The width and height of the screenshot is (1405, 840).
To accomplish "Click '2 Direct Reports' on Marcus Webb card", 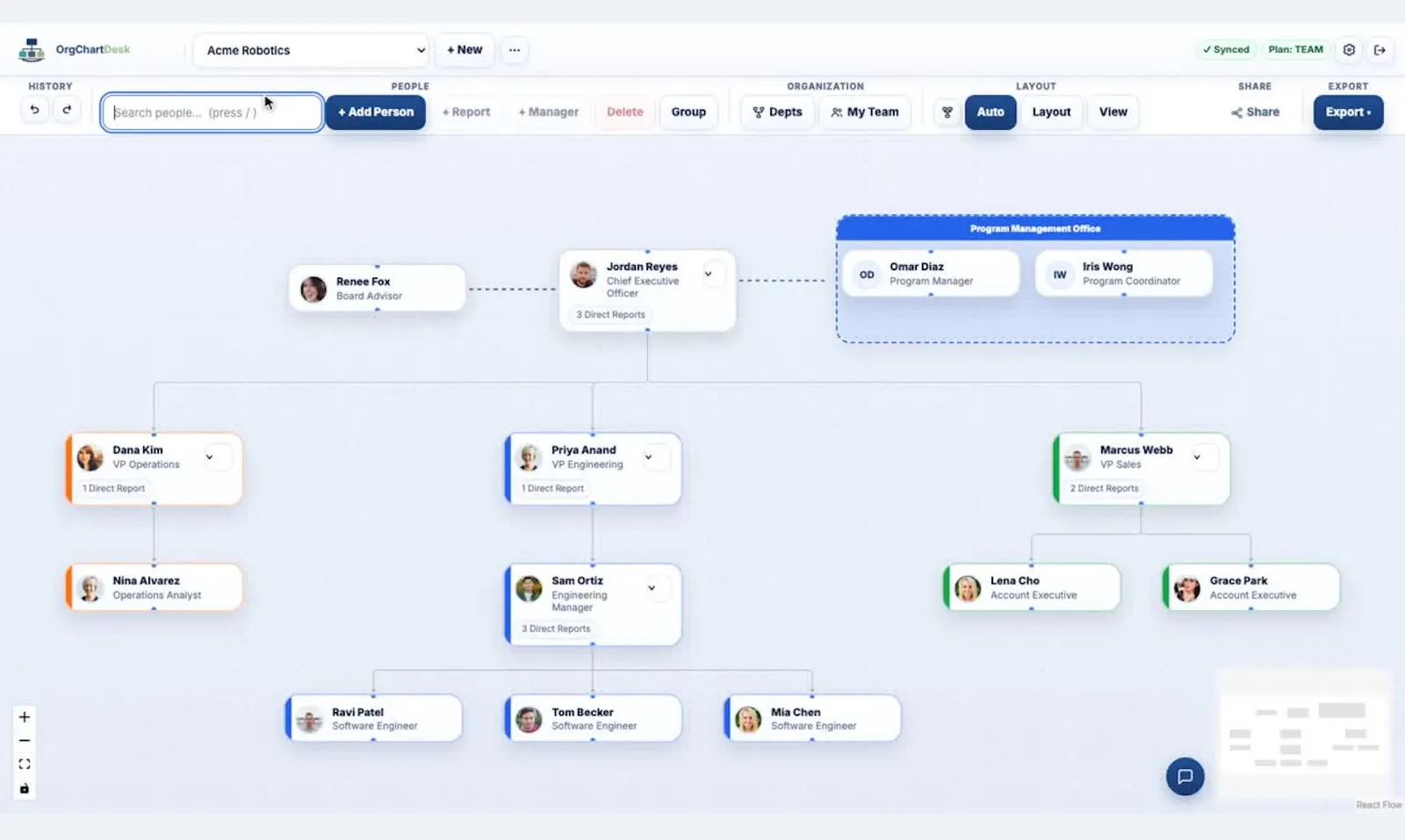I will [1104, 488].
